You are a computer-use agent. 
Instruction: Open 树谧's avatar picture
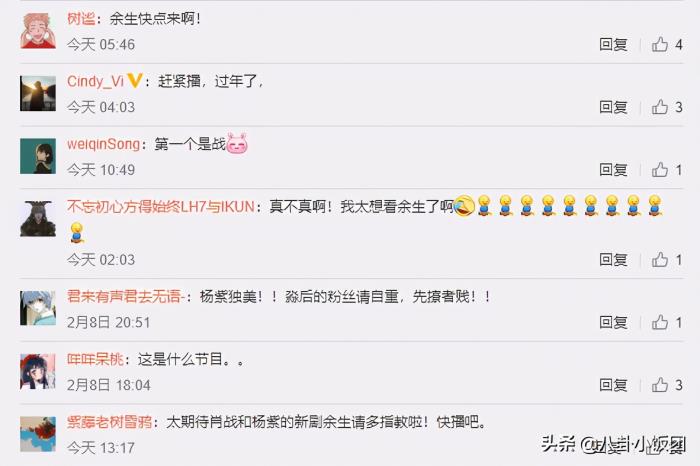(x=38, y=31)
